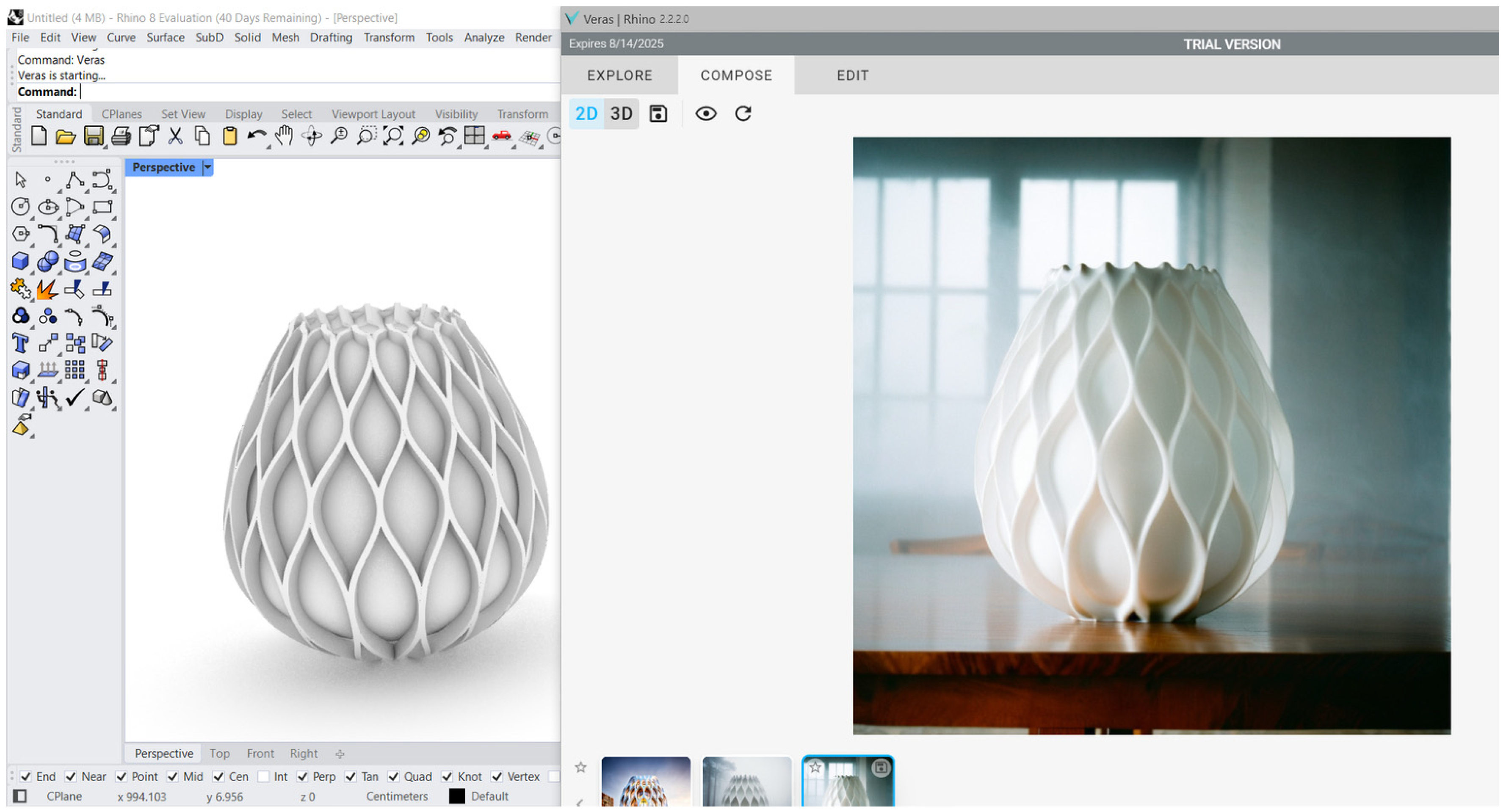Click the Rectangular Array tool icon

(74, 370)
